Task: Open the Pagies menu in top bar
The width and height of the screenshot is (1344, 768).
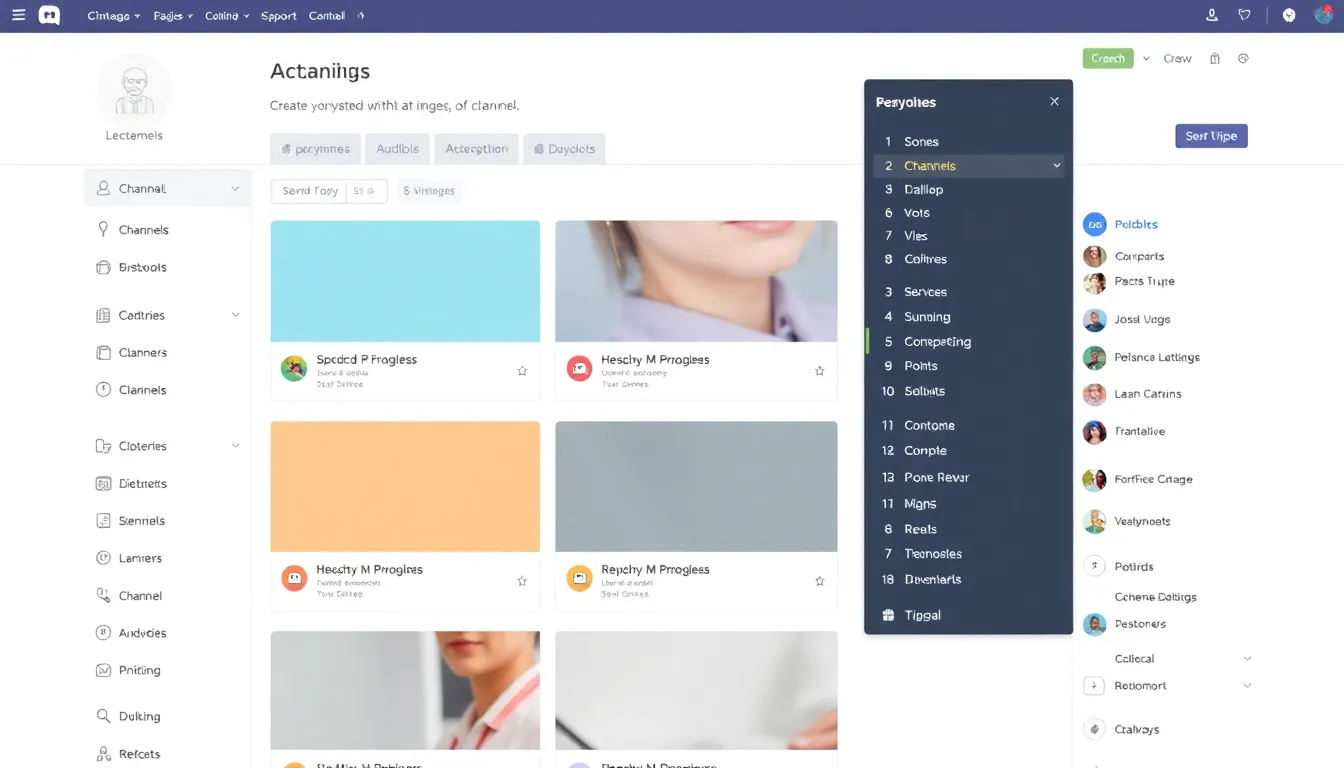Action: pyautogui.click(x=173, y=16)
